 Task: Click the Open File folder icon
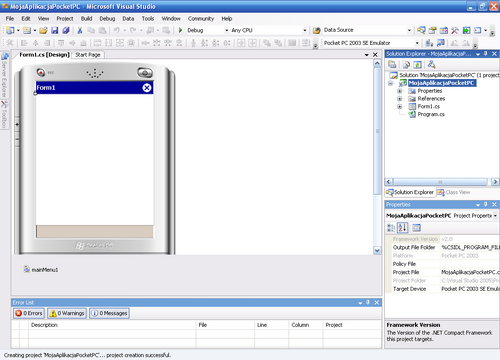[43, 30]
